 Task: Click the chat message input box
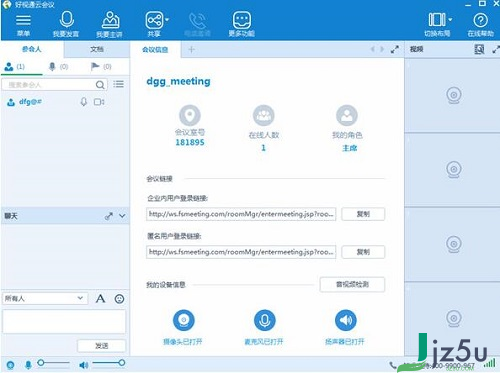64,321
